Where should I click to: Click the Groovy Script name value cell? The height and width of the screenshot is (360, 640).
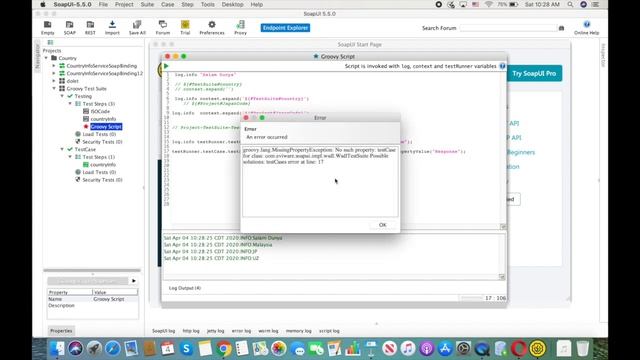(115, 299)
